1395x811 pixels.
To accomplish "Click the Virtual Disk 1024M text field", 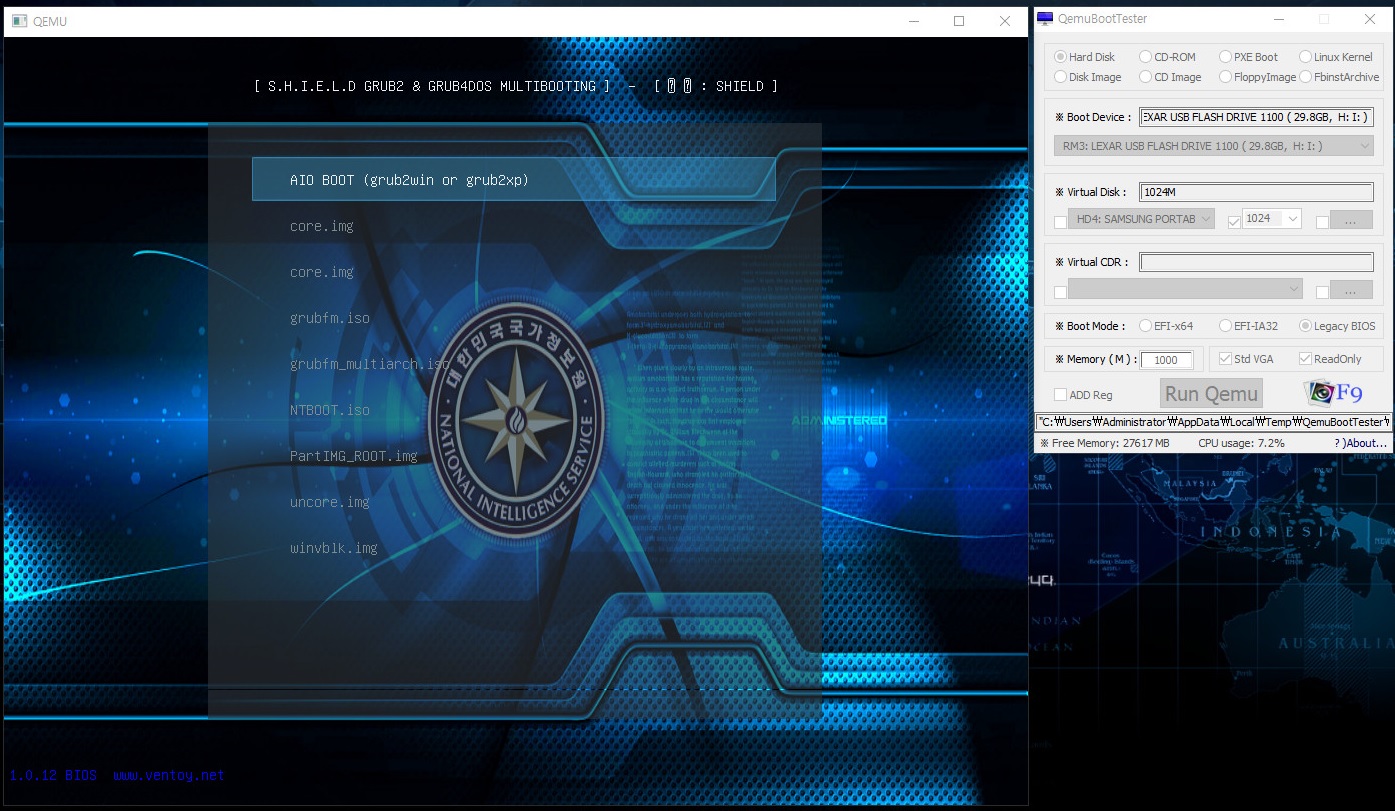I will 1256,192.
